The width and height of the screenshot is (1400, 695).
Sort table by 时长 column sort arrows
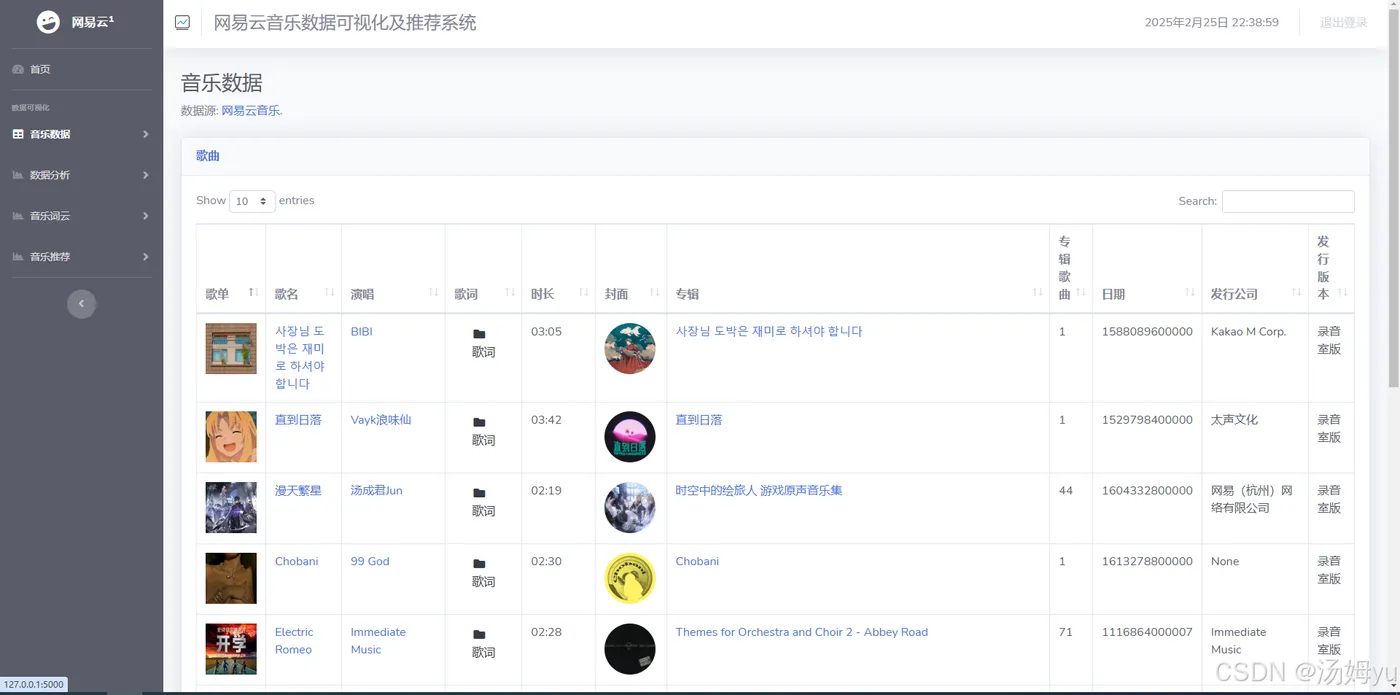click(583, 292)
